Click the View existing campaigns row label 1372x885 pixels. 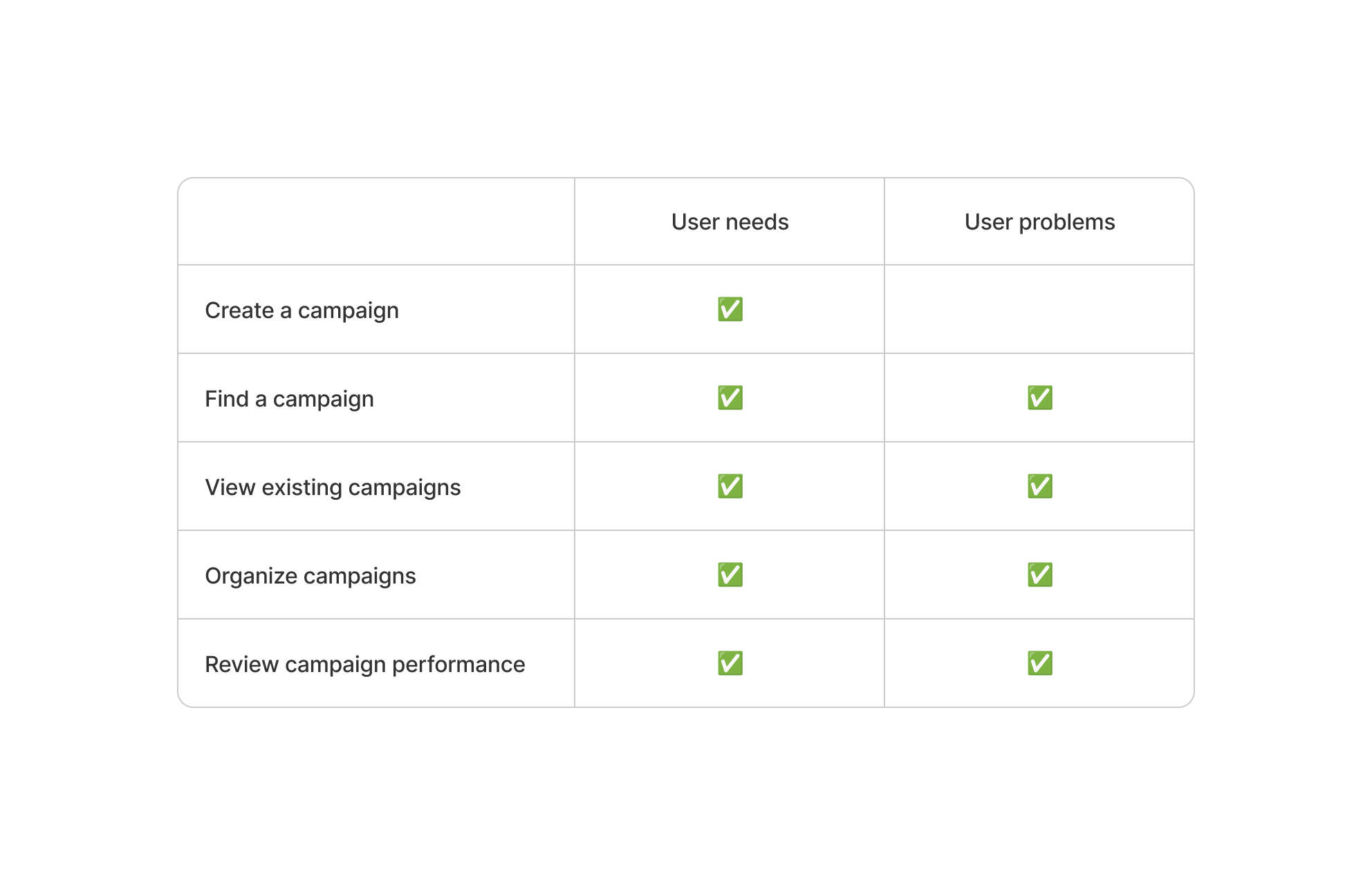(x=333, y=487)
